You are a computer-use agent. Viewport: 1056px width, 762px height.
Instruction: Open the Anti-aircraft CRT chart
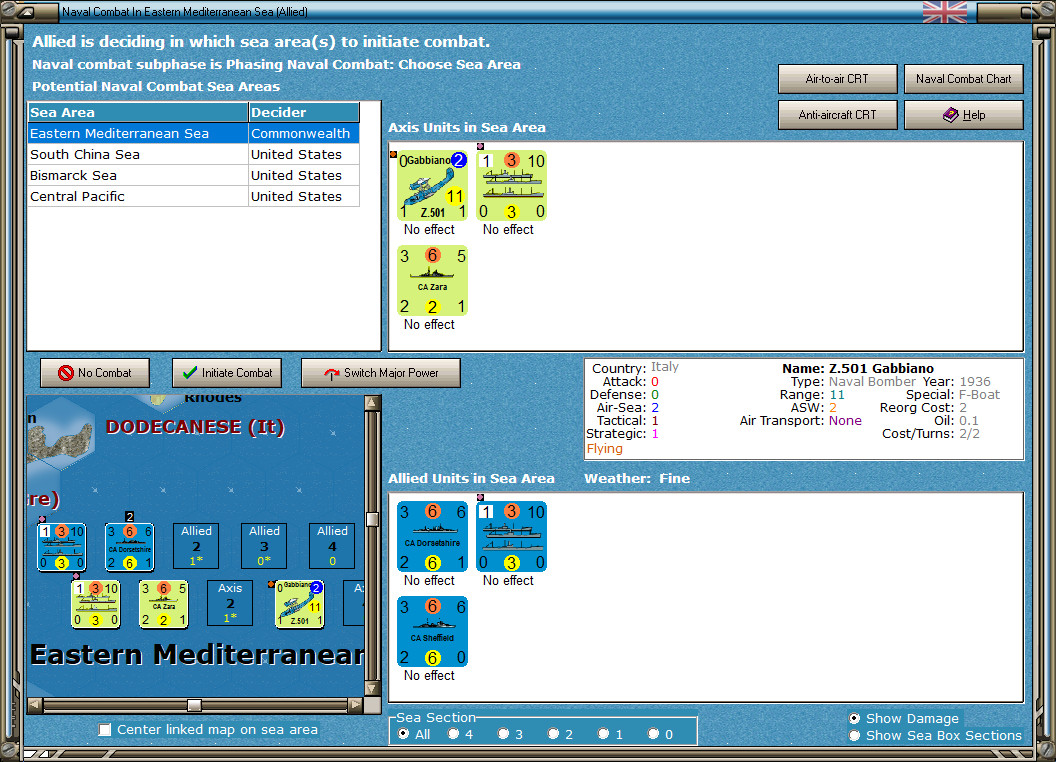click(837, 115)
